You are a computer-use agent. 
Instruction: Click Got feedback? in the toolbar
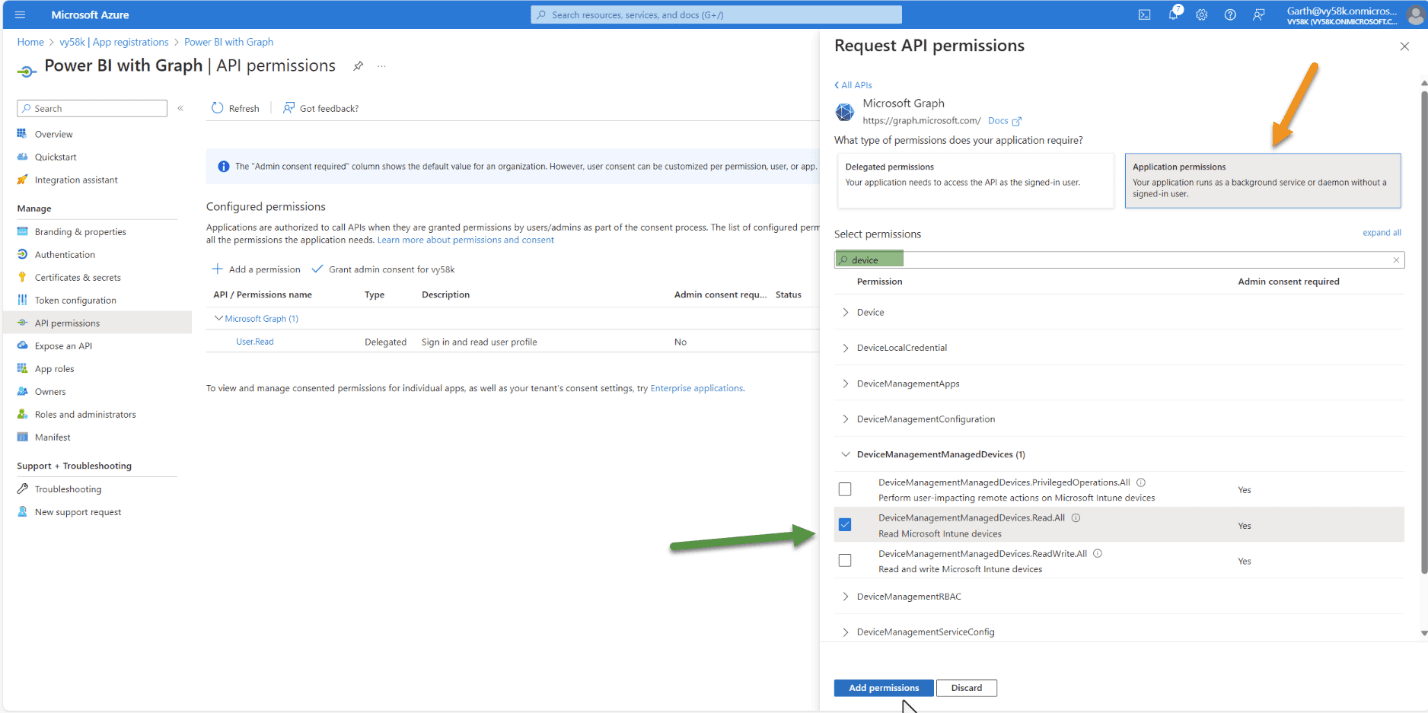tap(321, 108)
